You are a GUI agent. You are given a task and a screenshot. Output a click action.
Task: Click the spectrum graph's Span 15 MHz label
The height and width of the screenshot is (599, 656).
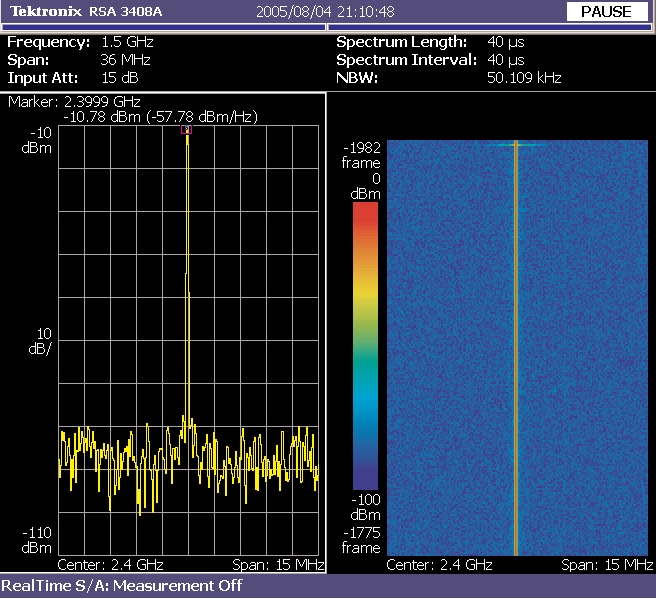click(x=277, y=565)
